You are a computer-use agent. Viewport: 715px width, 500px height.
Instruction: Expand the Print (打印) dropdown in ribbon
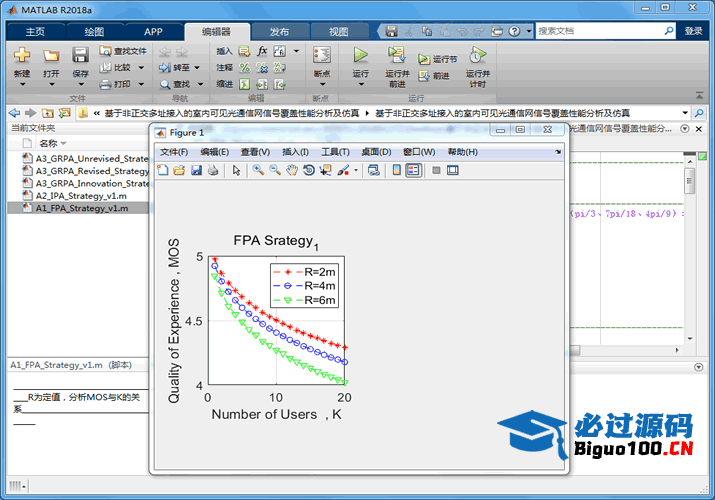[142, 84]
